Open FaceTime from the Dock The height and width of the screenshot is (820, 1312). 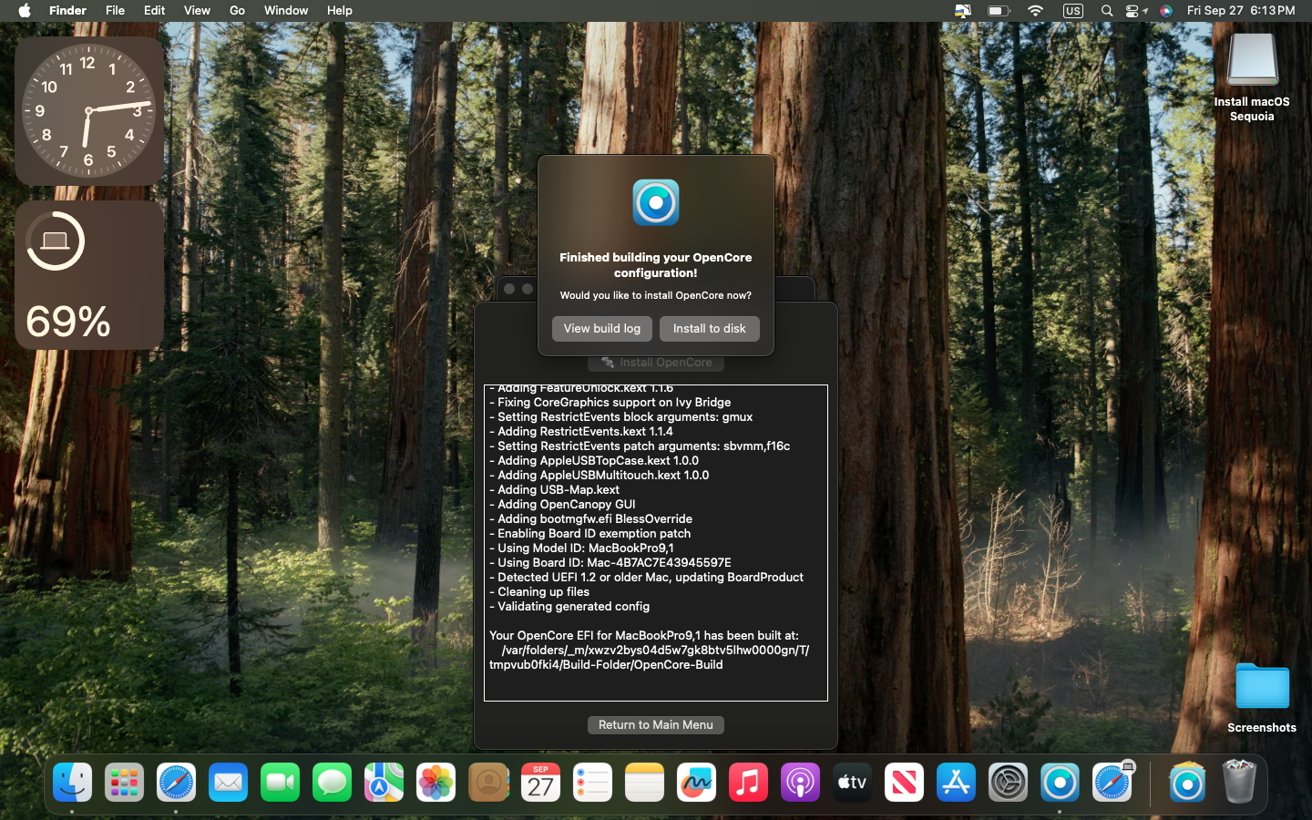(x=280, y=782)
